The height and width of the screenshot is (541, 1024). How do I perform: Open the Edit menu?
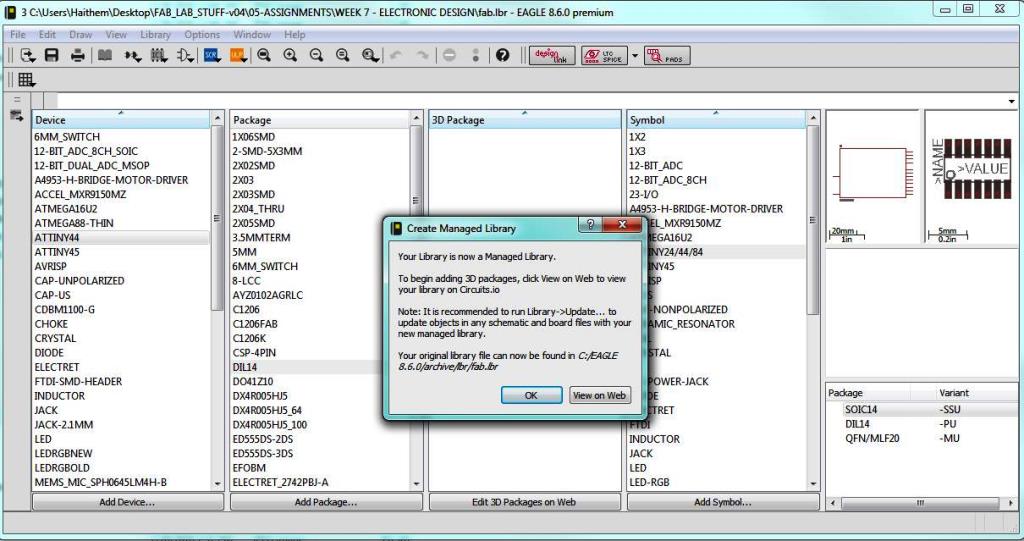click(x=47, y=35)
